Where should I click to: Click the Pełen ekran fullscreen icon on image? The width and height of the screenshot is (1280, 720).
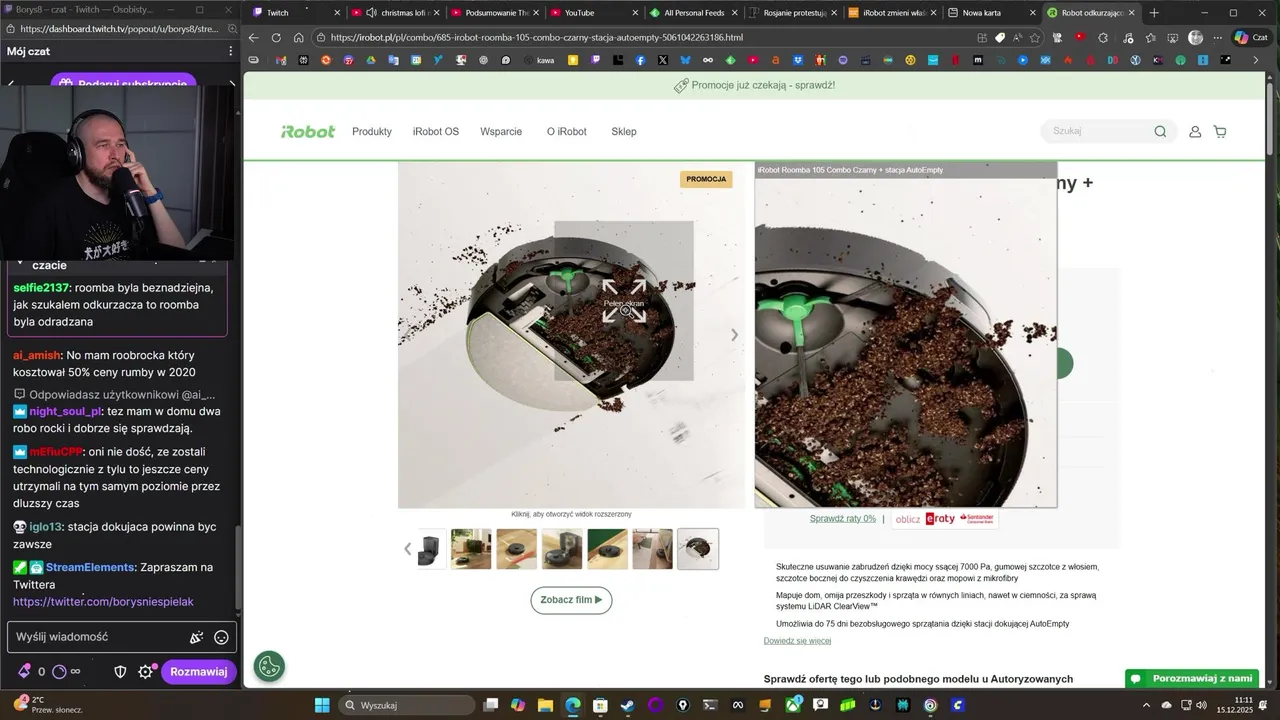(x=624, y=301)
